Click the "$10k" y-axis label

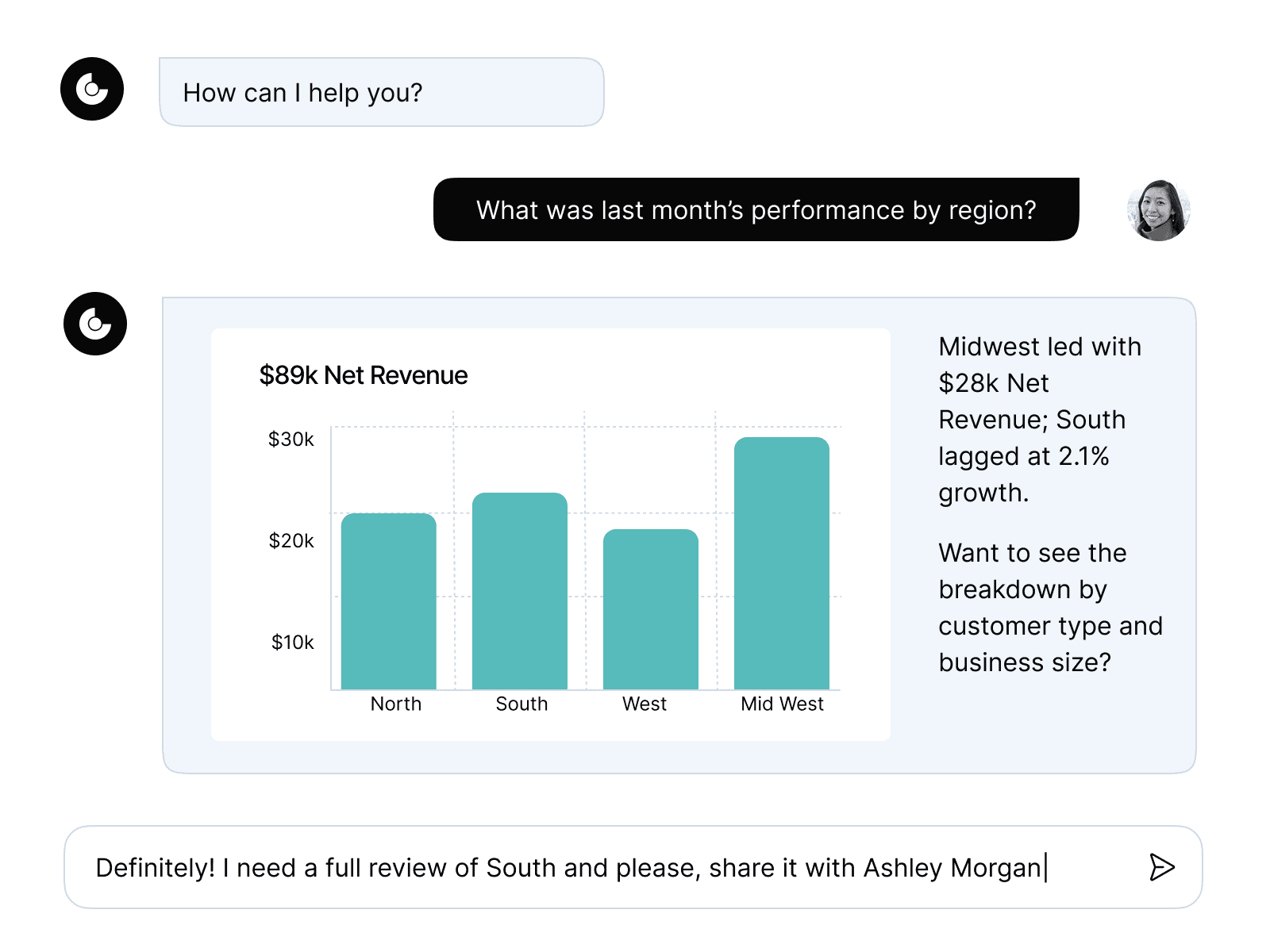293,643
